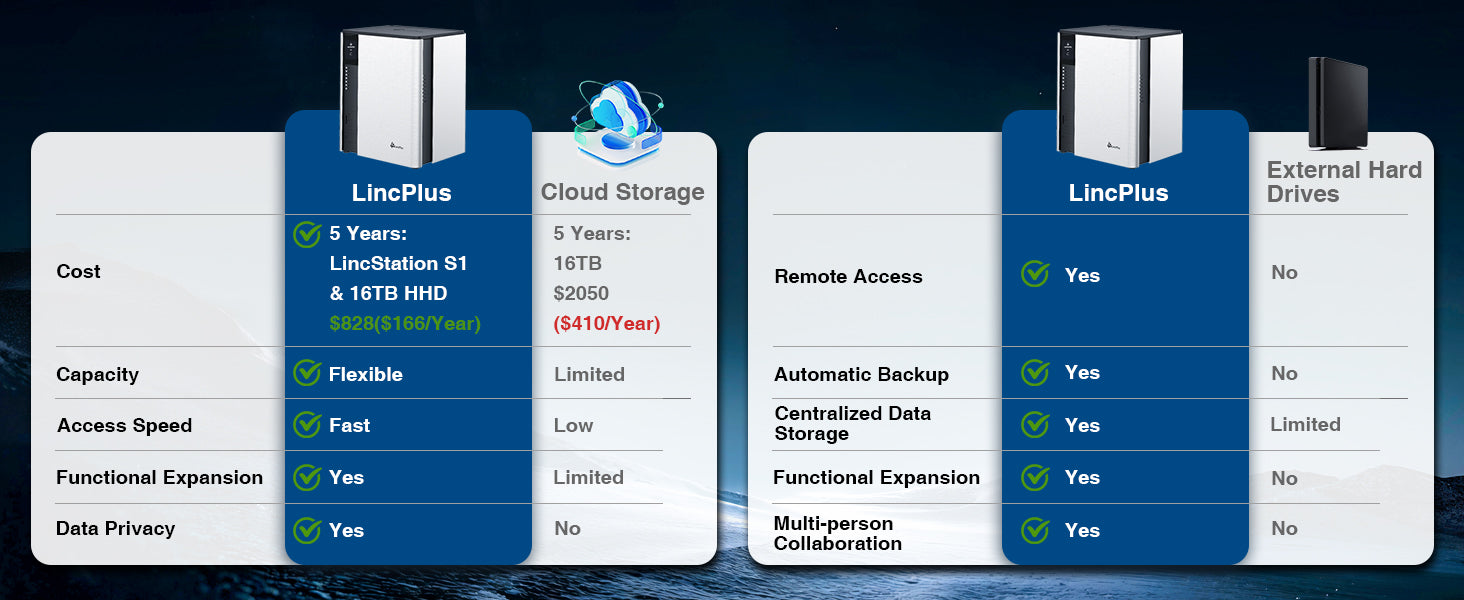1464x600 pixels.
Task: Click the External Hard Drives column heading
Action: (1344, 182)
